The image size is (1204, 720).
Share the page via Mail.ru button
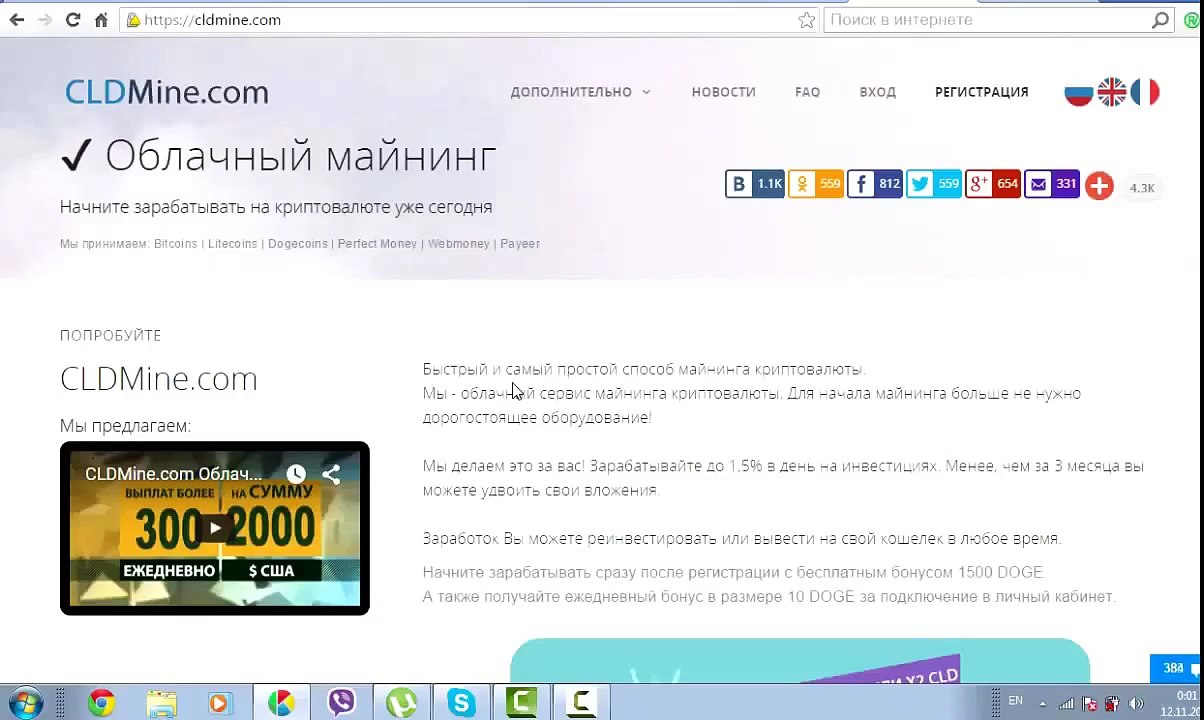tap(1051, 184)
